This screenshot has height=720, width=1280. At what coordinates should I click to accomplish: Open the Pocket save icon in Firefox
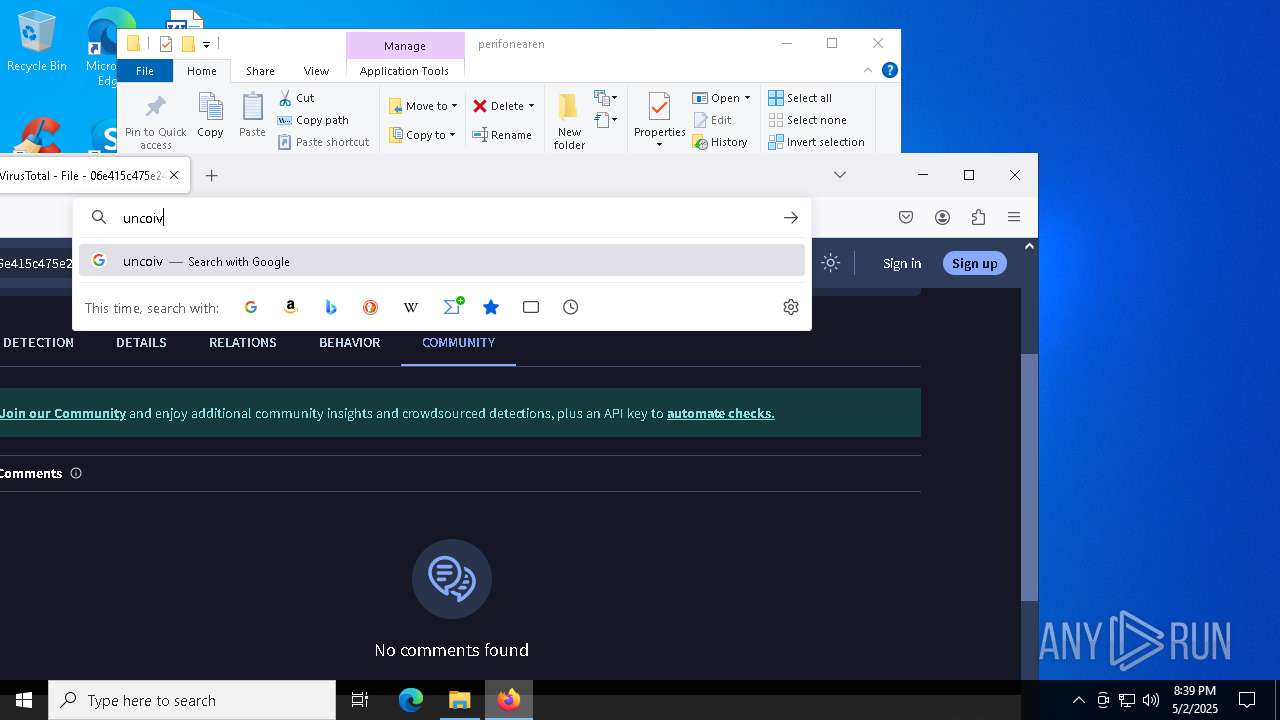[x=906, y=217]
